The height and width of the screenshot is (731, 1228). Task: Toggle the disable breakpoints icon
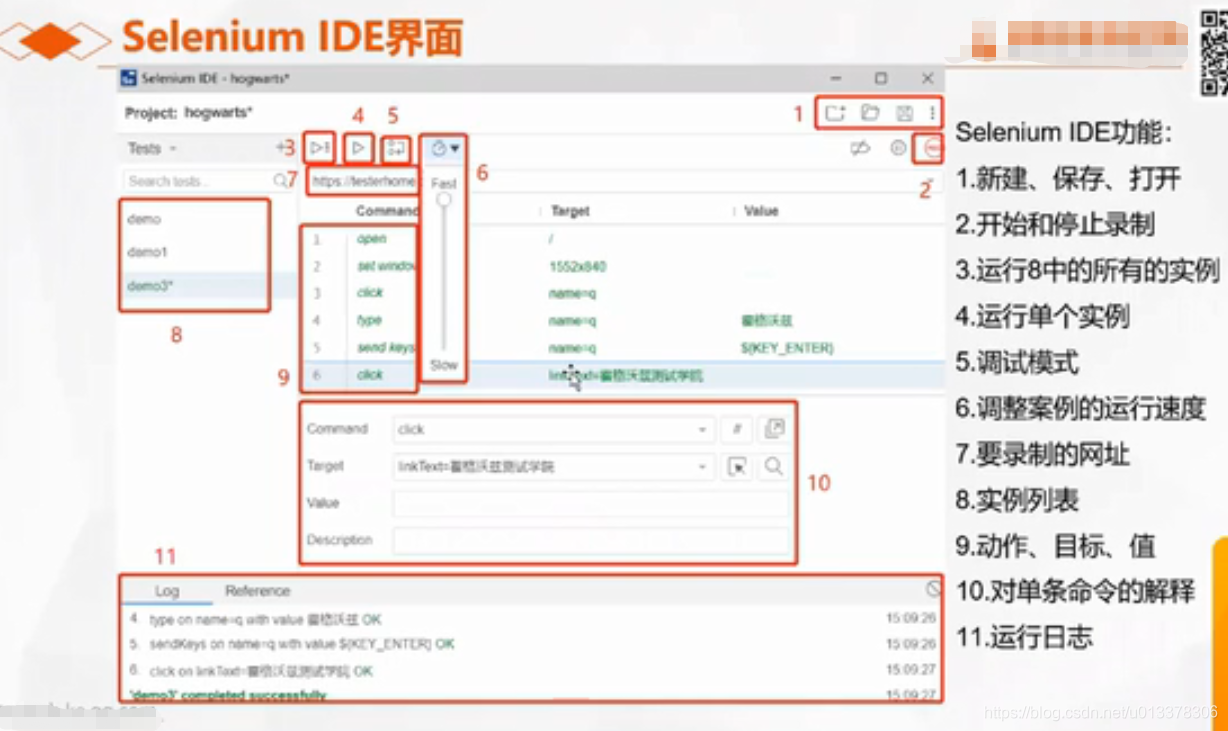[859, 148]
